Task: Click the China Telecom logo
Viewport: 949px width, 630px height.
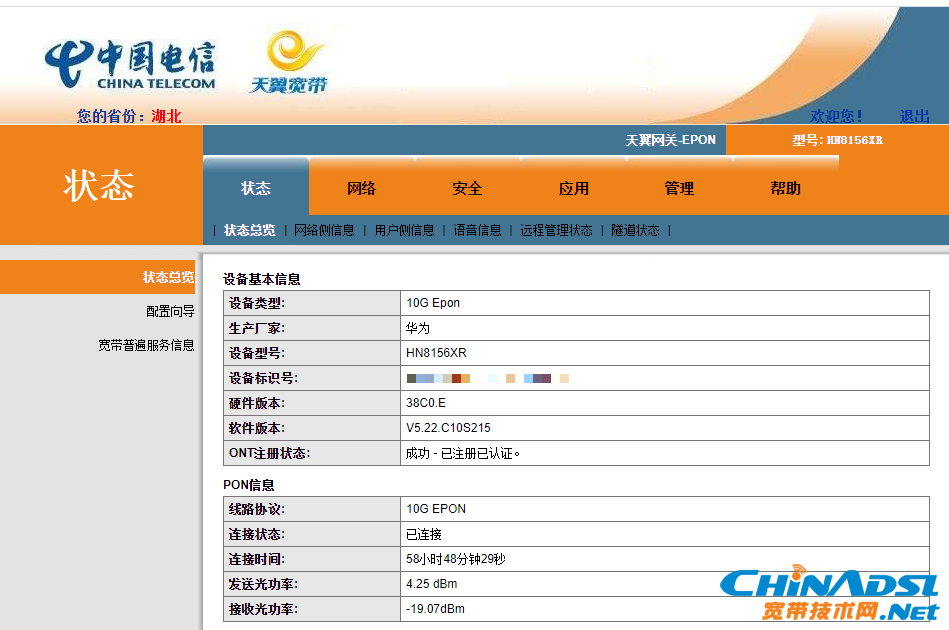Action: [x=130, y=65]
